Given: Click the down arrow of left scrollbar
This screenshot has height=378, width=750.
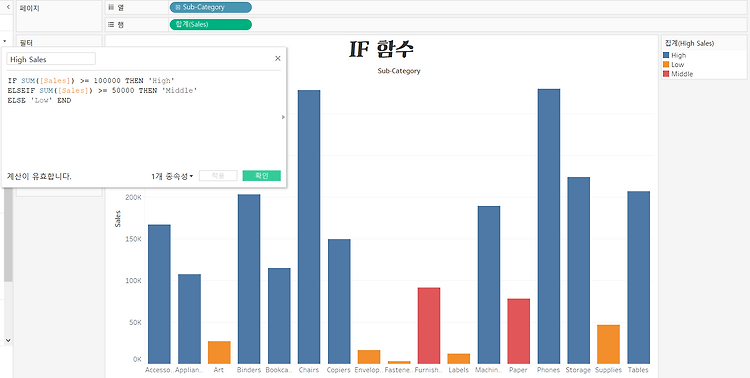Looking at the screenshot, I should click(8, 340).
